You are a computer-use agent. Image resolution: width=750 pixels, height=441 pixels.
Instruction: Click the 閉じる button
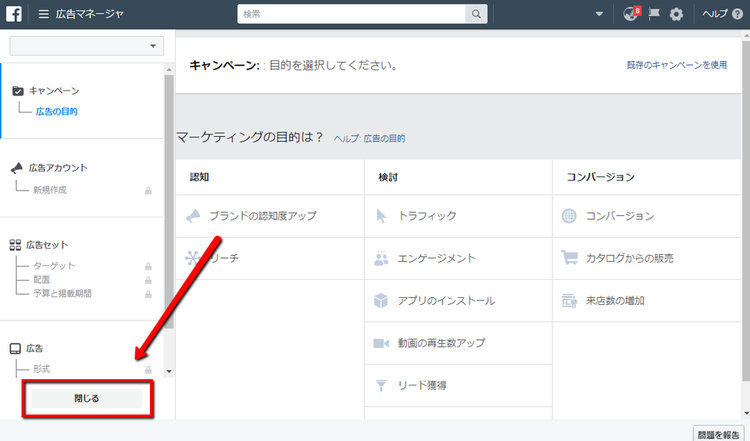tap(87, 398)
